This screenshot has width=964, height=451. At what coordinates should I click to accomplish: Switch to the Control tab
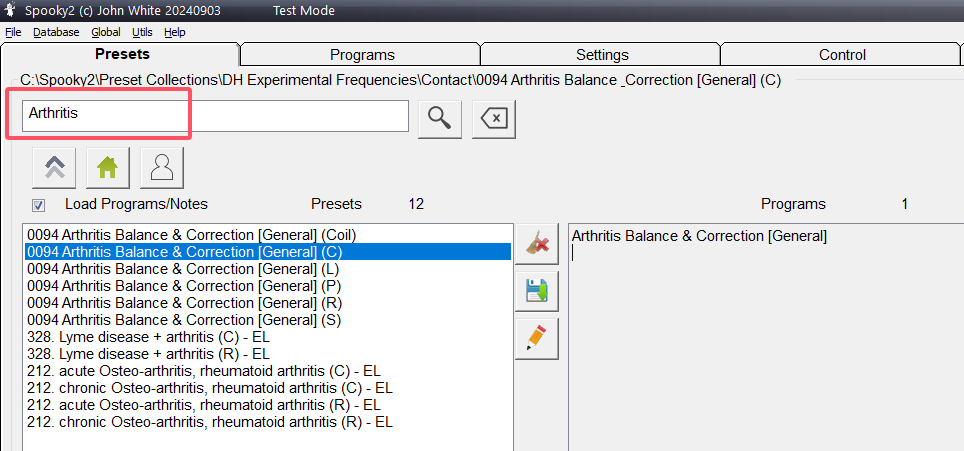(x=842, y=55)
